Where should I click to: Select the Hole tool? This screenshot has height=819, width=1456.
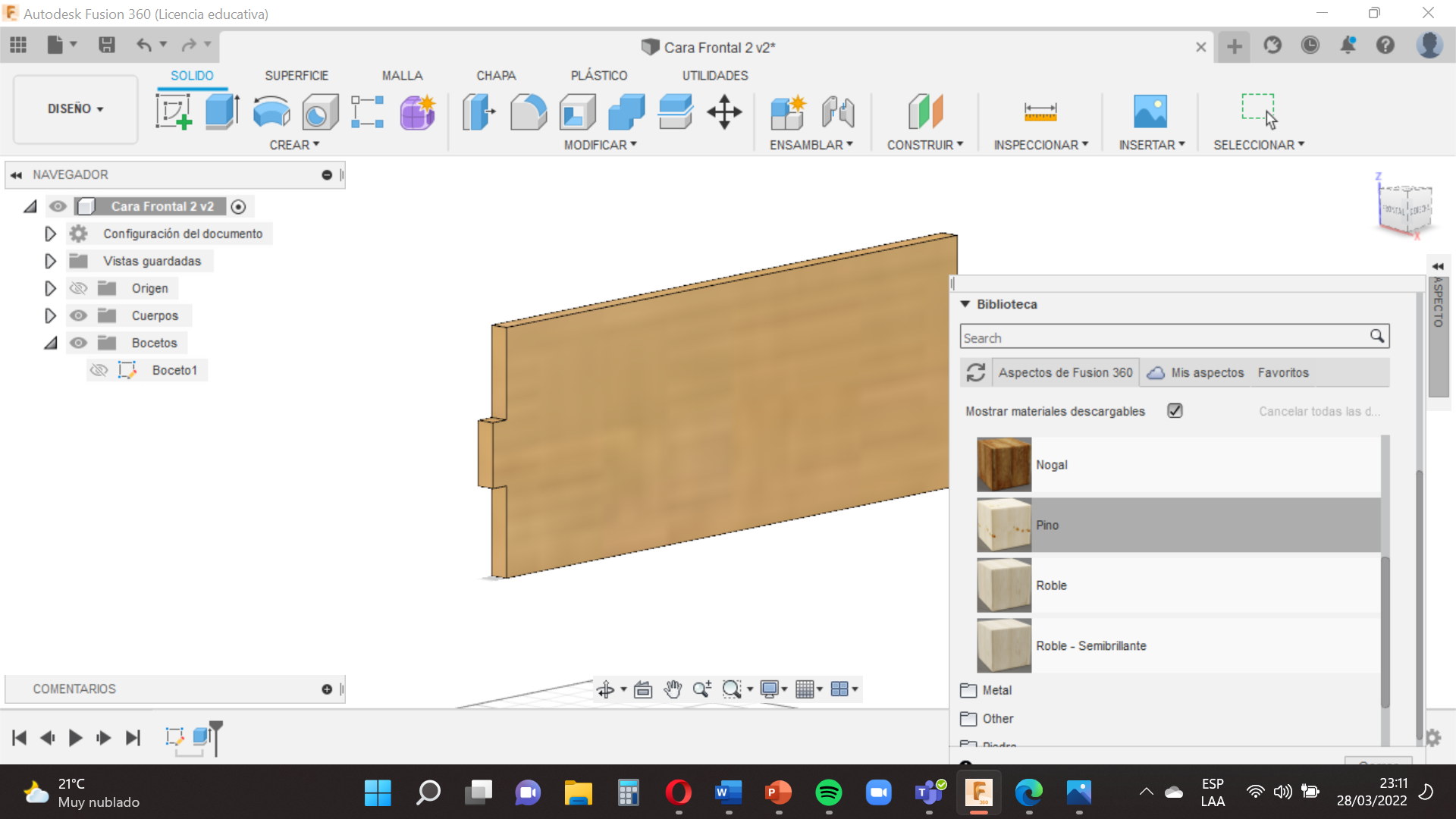coord(320,111)
